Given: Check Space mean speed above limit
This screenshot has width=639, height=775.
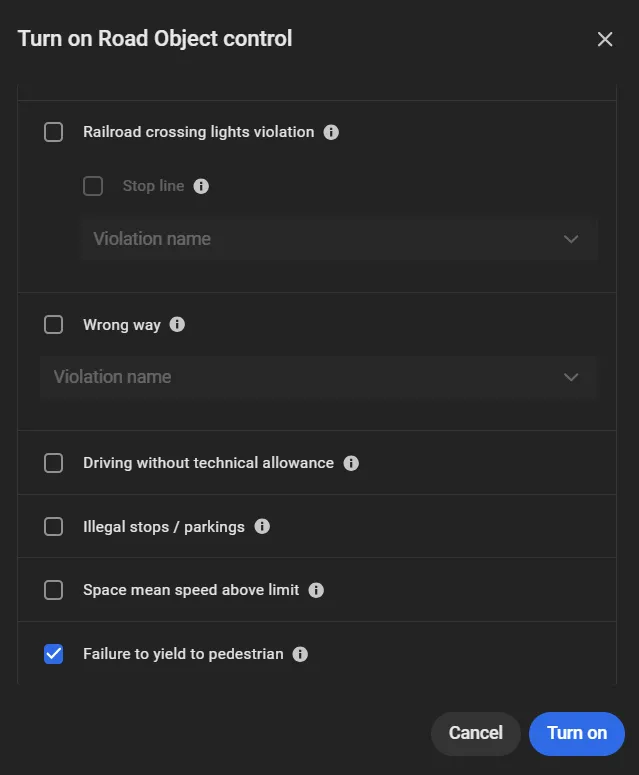Looking at the screenshot, I should [x=53, y=590].
